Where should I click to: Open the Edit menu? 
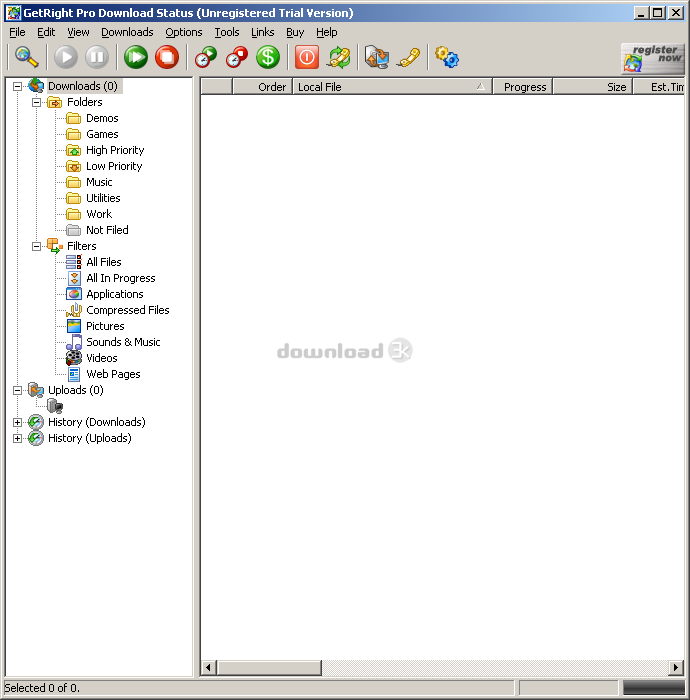tap(46, 32)
